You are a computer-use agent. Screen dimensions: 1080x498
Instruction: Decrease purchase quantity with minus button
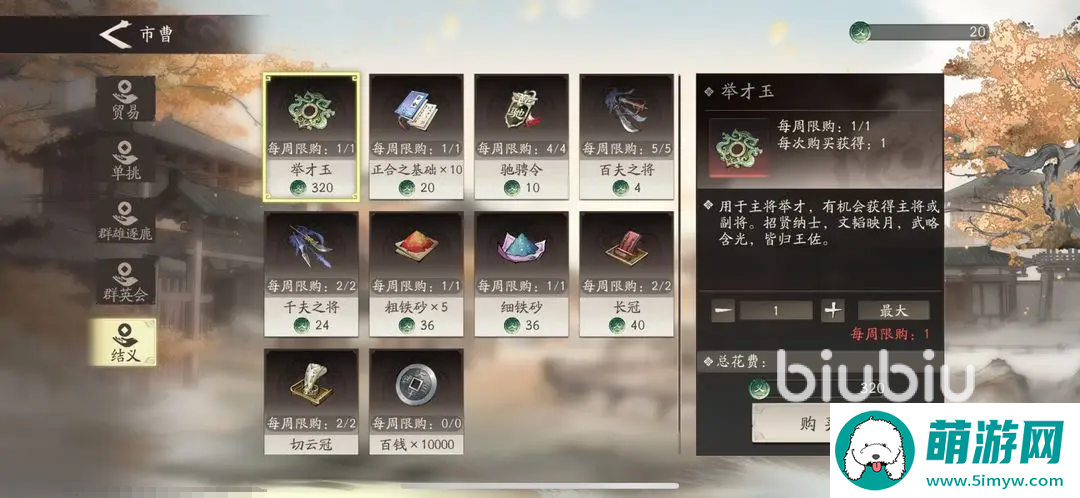(x=724, y=311)
